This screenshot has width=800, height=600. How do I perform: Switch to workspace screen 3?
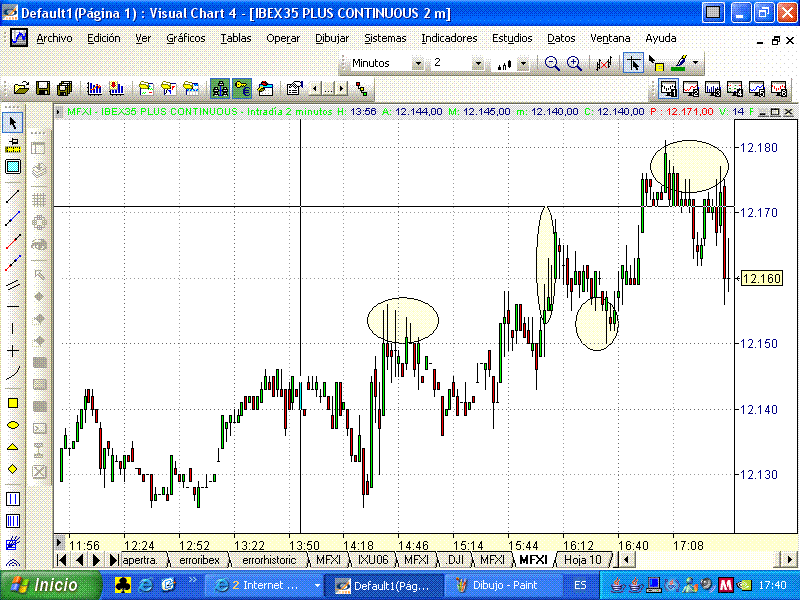pos(712,89)
